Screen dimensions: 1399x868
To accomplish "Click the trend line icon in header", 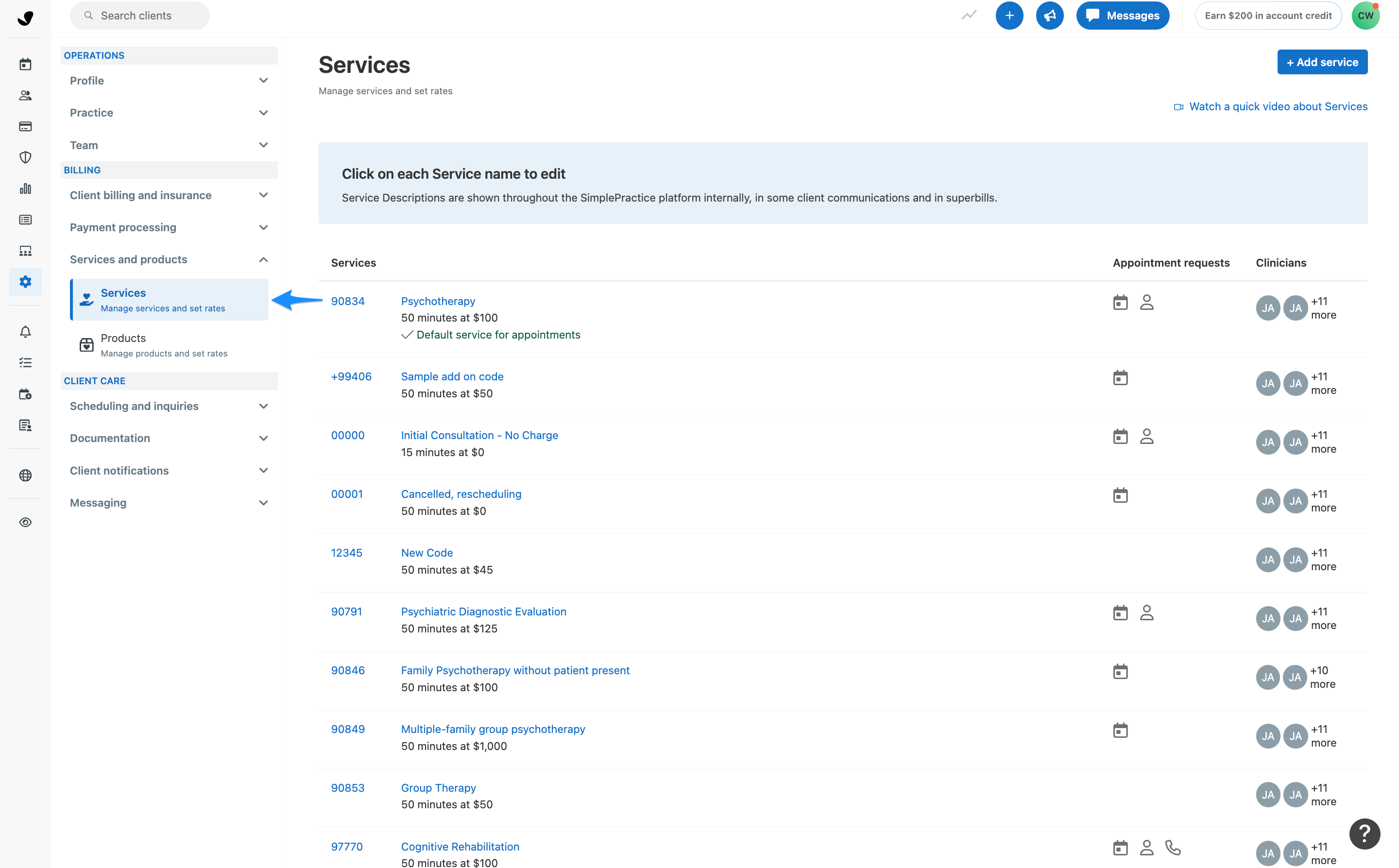I will pos(969,16).
